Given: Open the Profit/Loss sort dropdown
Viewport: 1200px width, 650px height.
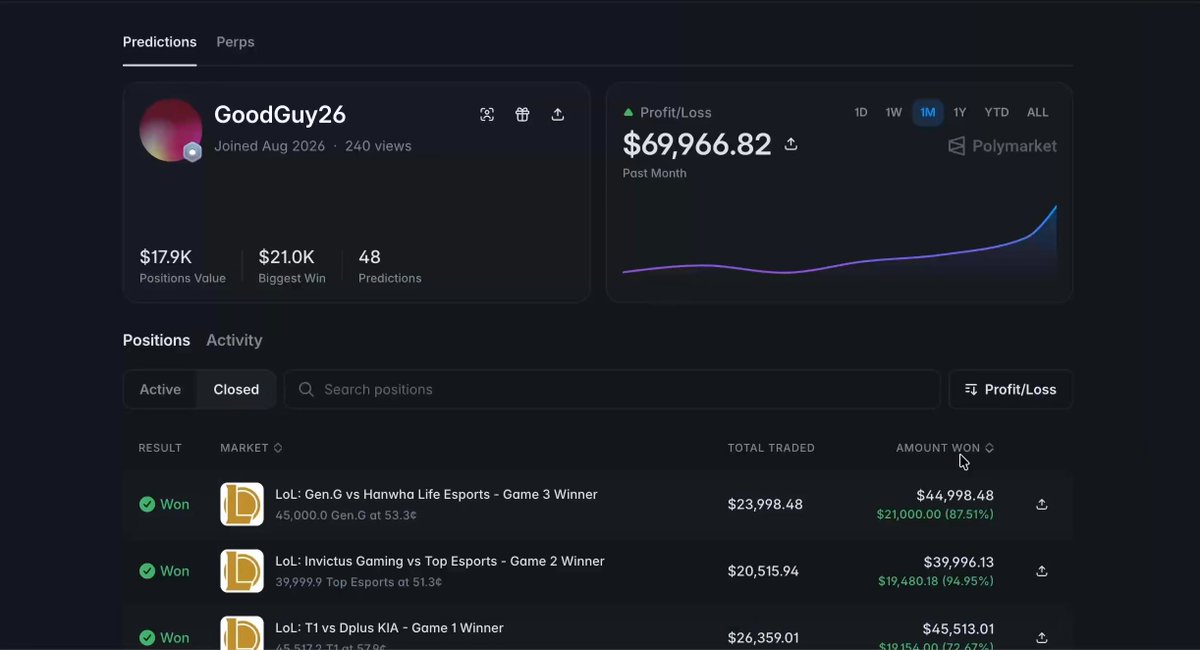Looking at the screenshot, I should point(1010,389).
